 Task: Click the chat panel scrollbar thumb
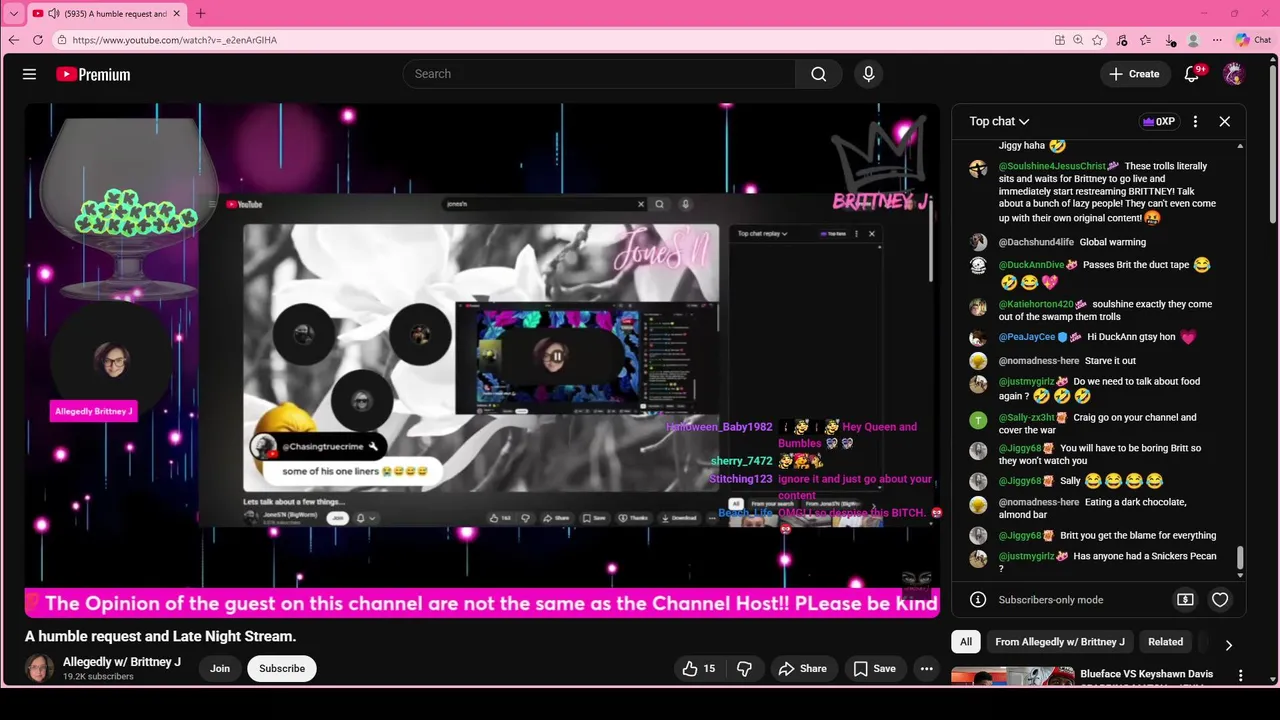point(1240,557)
